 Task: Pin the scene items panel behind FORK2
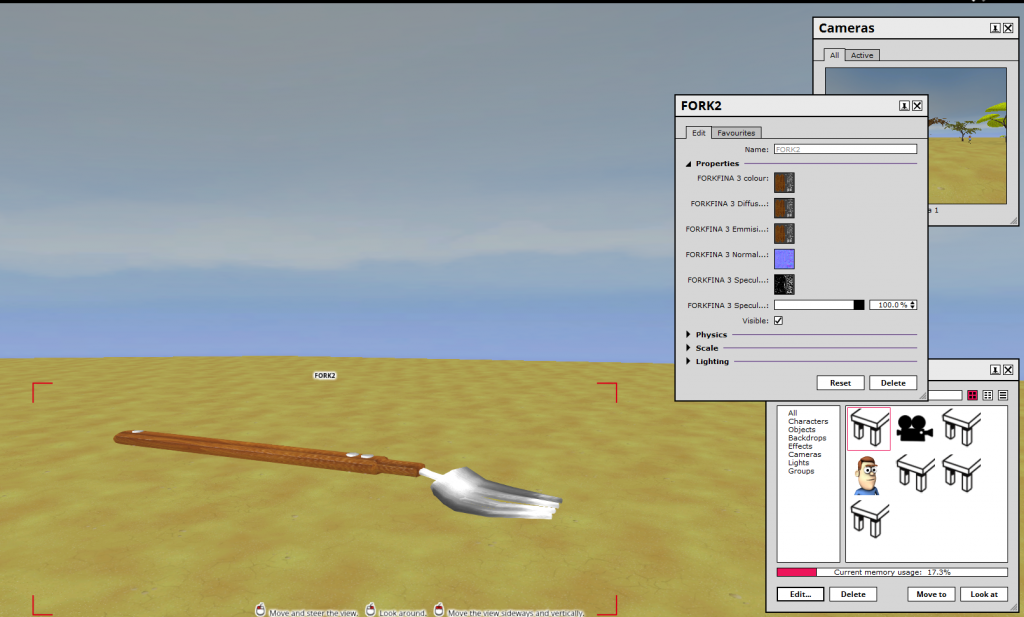coord(995,370)
